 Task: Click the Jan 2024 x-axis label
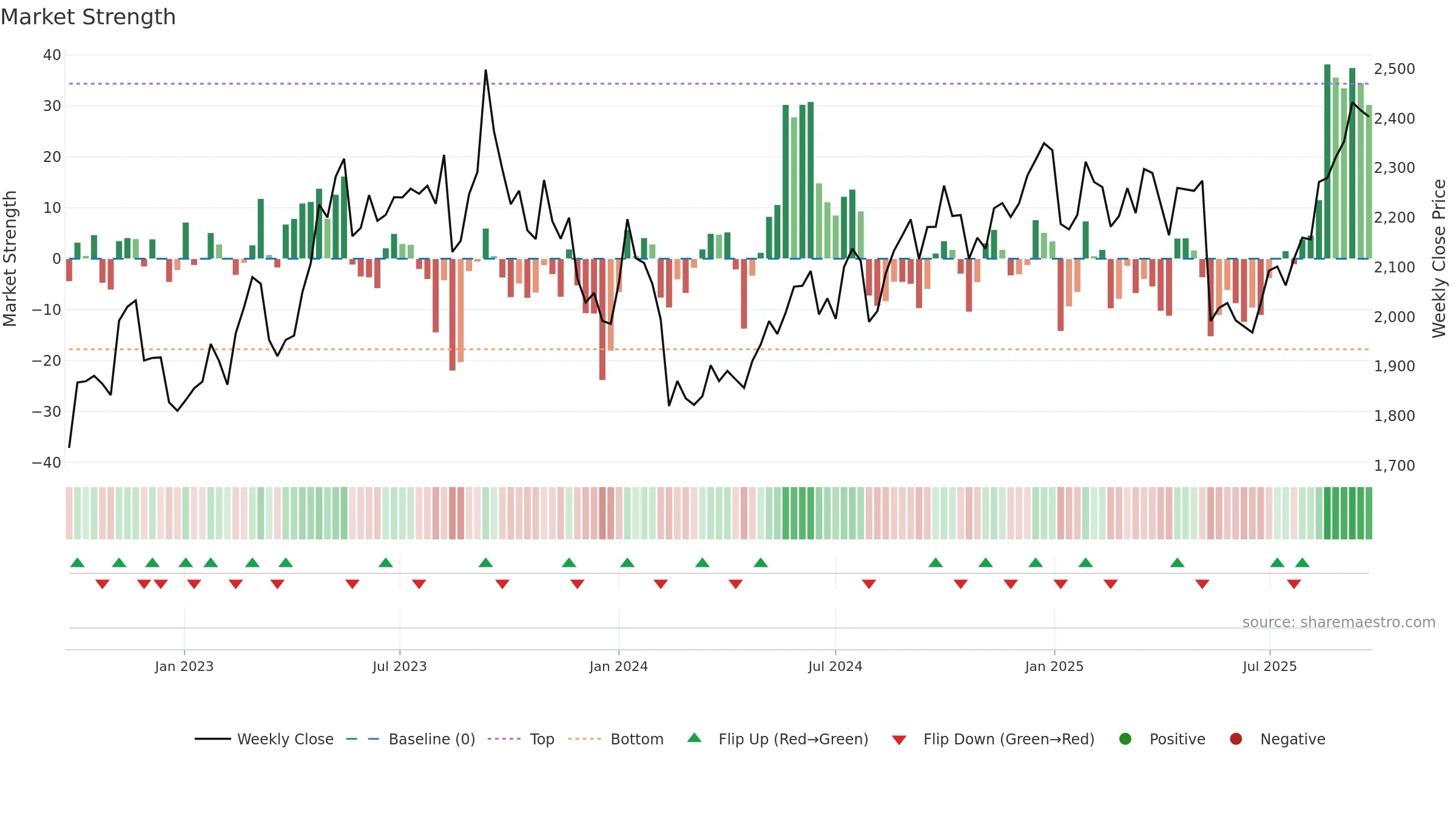619,666
